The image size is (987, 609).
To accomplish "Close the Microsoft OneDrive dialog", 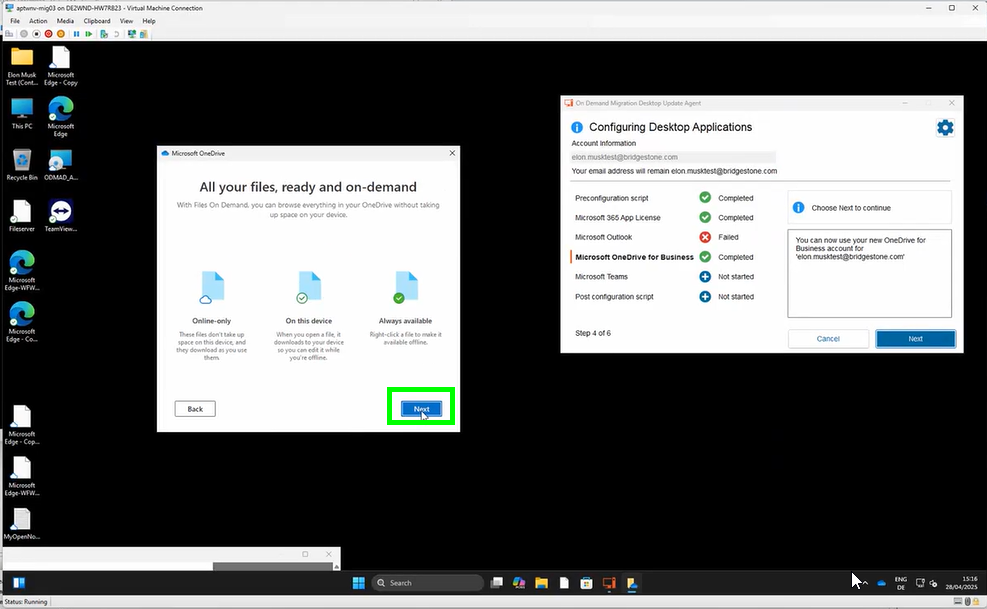I will pyautogui.click(x=452, y=153).
